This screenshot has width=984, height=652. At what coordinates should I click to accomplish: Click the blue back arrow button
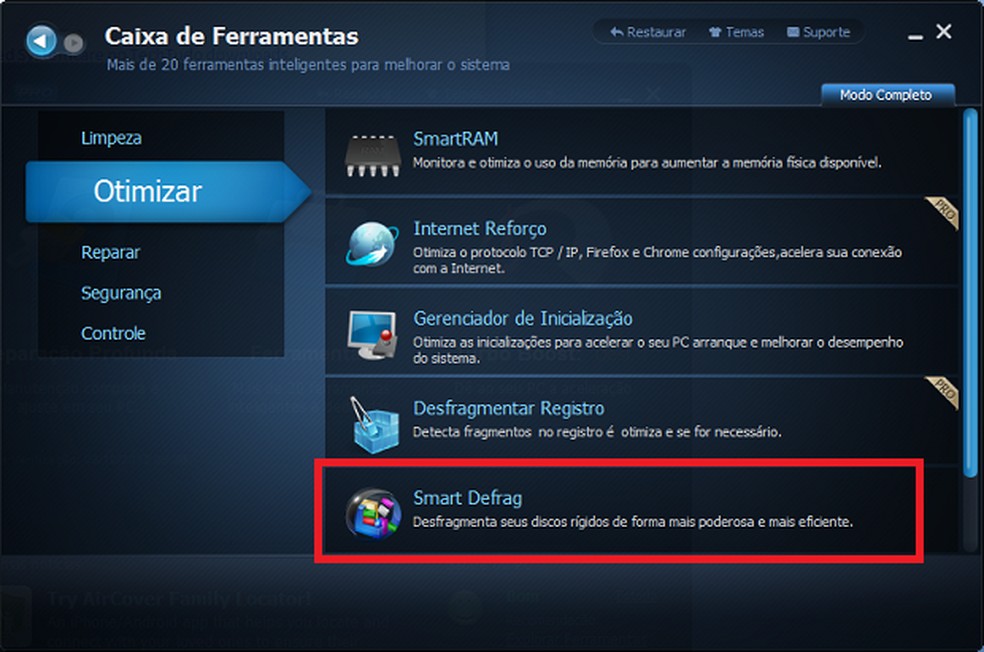click(x=41, y=41)
